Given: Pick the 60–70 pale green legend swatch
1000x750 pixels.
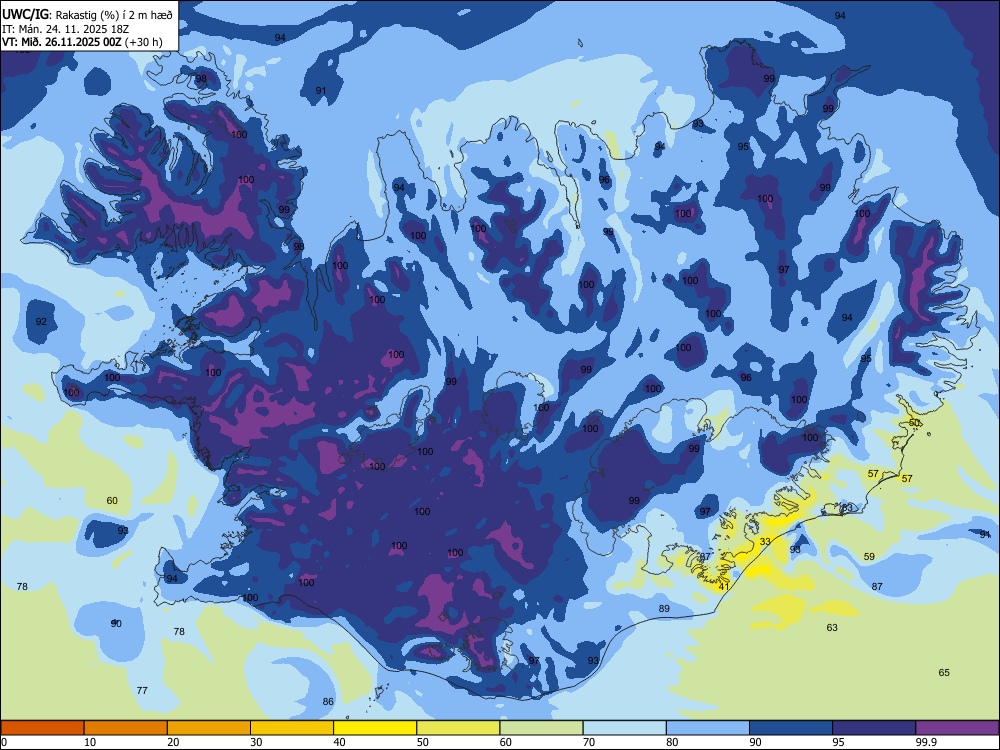Looking at the screenshot, I should coord(541,728).
